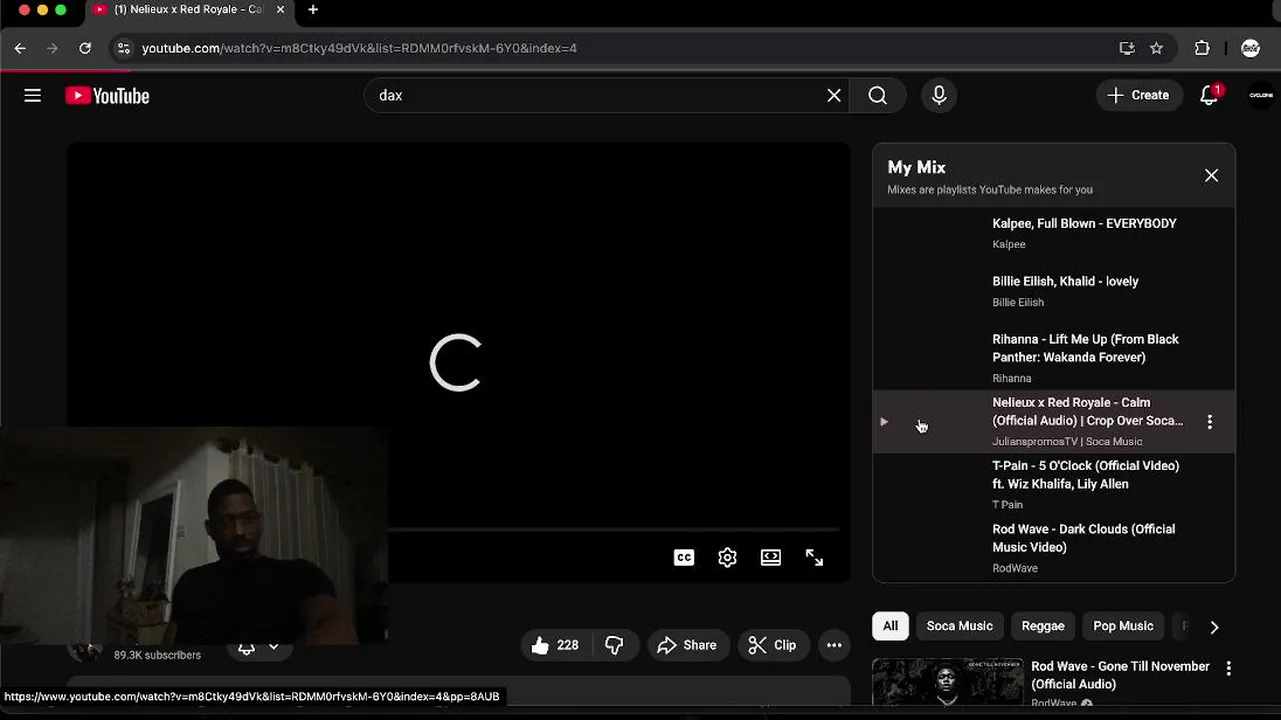Open the notifications bell

click(1210, 95)
